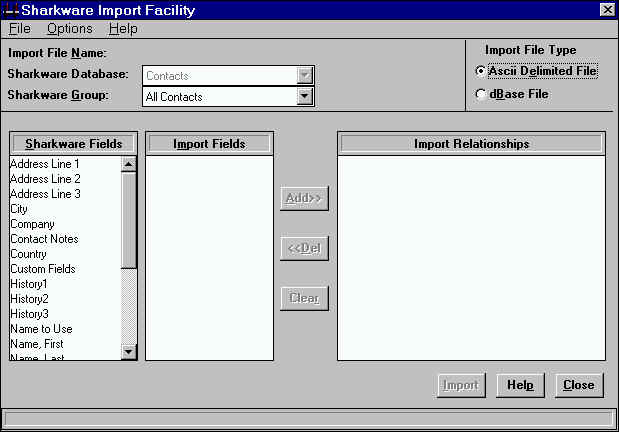The image size is (619, 432).
Task: Click the Sharkware Fields header
Action: (73, 144)
